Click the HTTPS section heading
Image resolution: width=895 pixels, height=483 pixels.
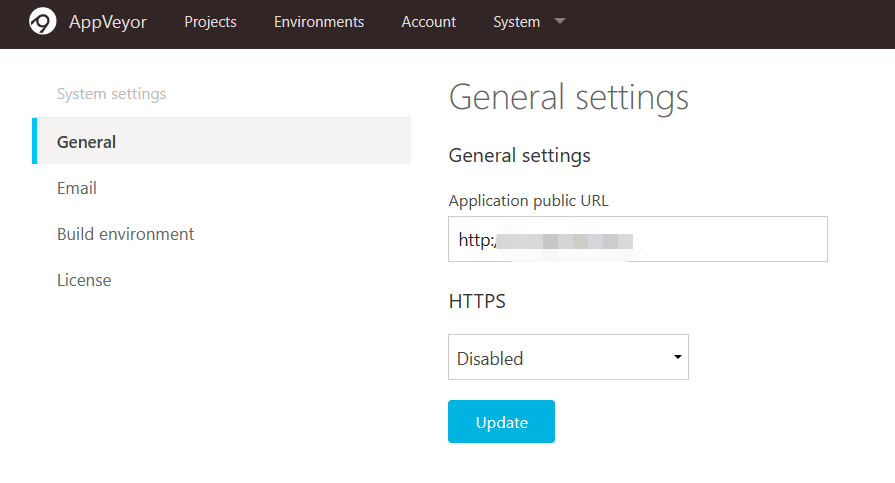click(477, 301)
